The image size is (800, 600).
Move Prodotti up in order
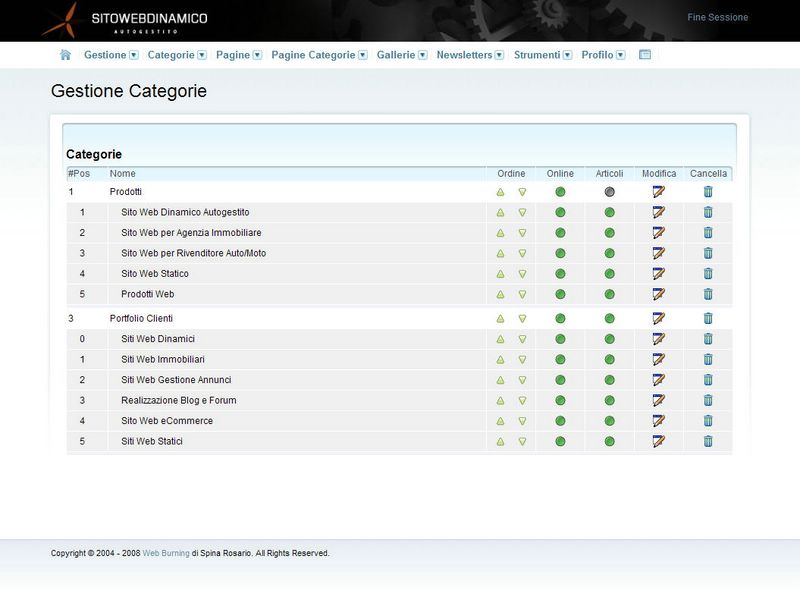point(501,192)
